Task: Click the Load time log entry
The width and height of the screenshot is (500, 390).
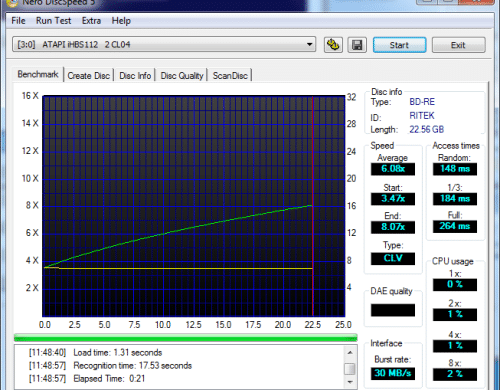Action: (95, 353)
